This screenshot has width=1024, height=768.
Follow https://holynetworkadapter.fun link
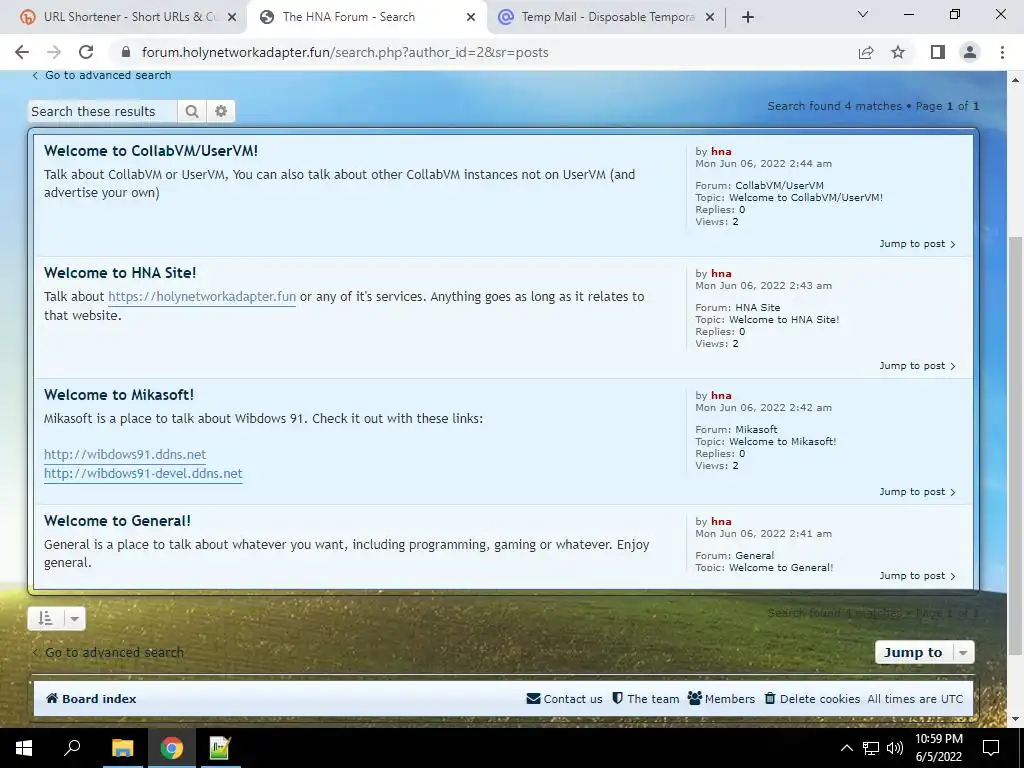(x=202, y=296)
